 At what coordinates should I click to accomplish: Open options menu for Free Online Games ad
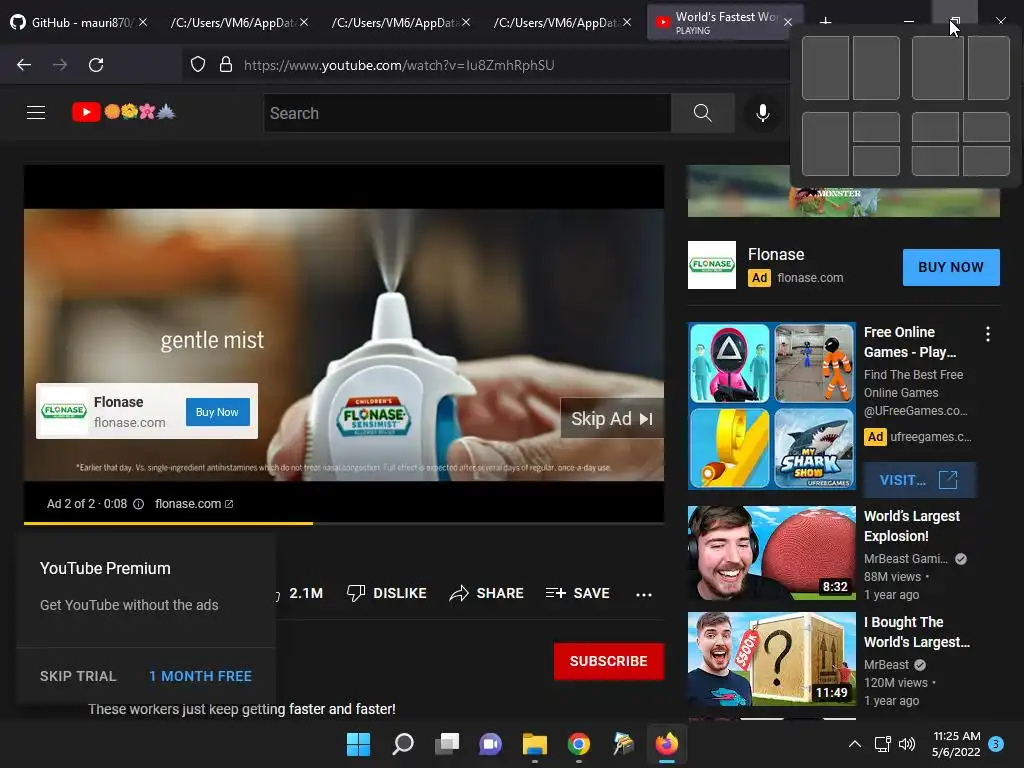click(987, 334)
